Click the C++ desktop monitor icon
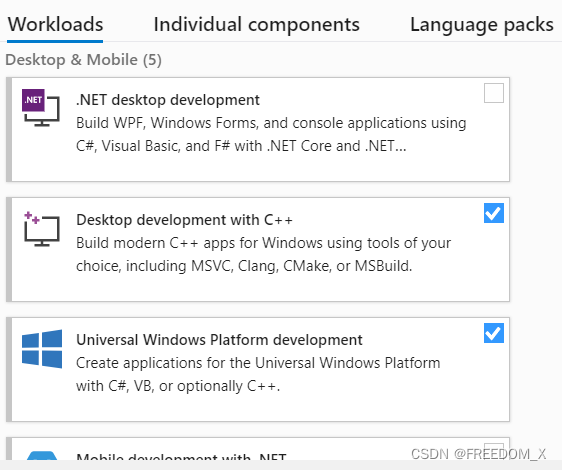 pos(42,229)
